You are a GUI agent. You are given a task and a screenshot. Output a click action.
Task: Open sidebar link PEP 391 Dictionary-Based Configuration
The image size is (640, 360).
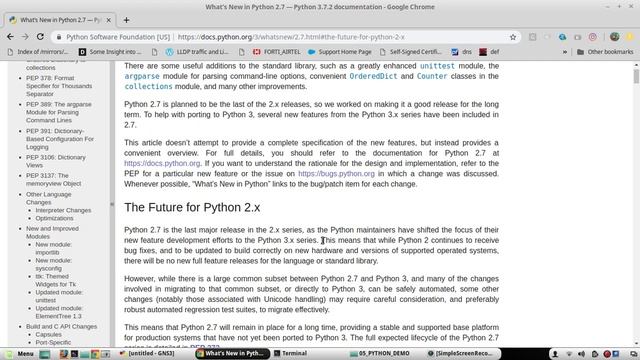click(x=60, y=139)
